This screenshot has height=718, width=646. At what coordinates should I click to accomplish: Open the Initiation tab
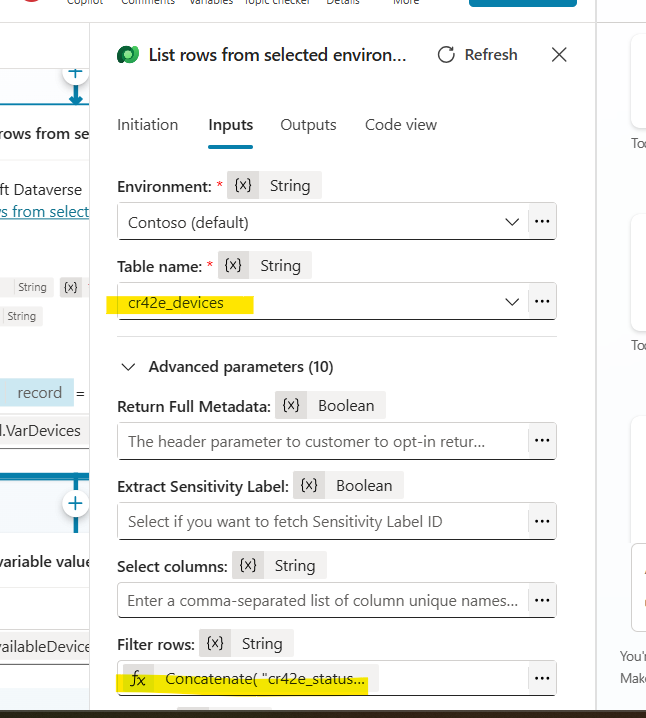(147, 125)
